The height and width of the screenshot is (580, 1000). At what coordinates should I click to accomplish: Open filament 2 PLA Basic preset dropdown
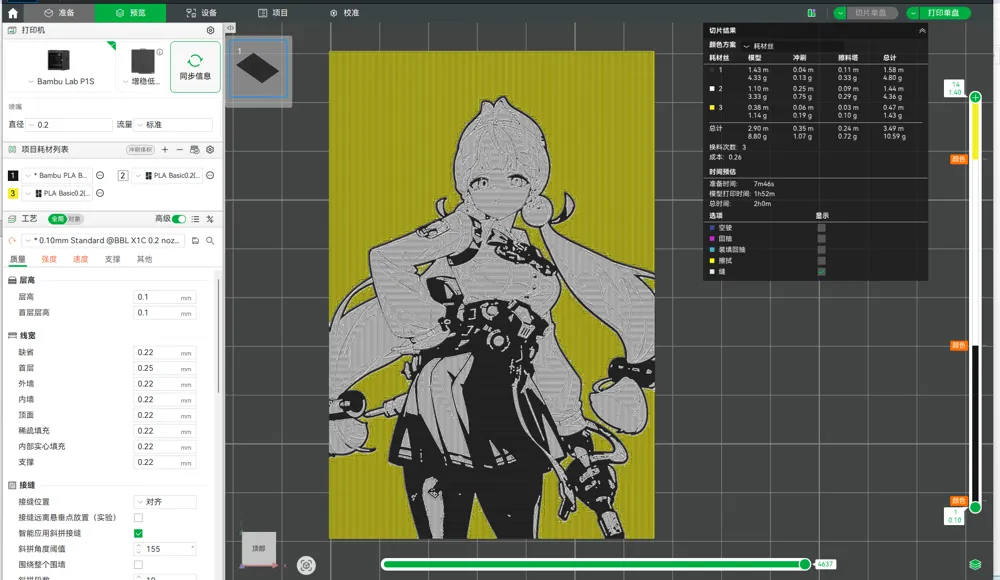point(168,175)
